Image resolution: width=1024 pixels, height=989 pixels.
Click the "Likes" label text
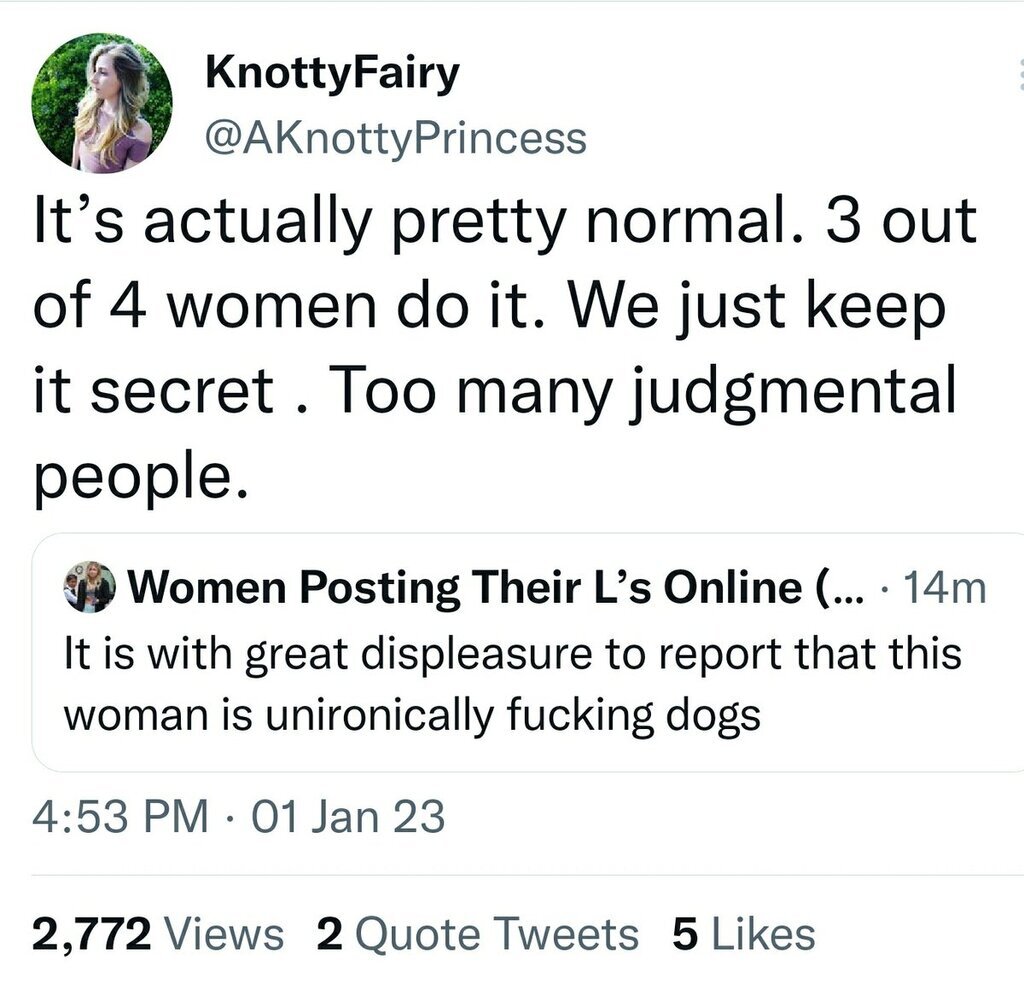tap(761, 934)
